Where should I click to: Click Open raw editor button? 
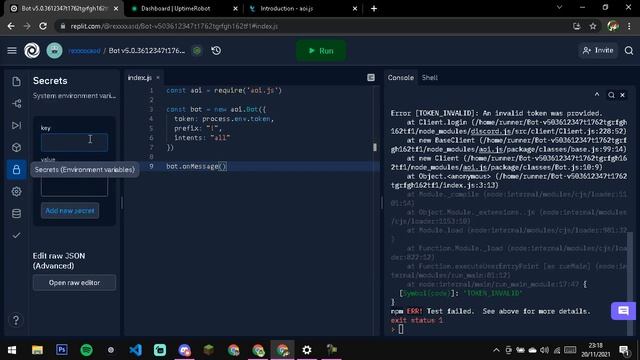(74, 282)
